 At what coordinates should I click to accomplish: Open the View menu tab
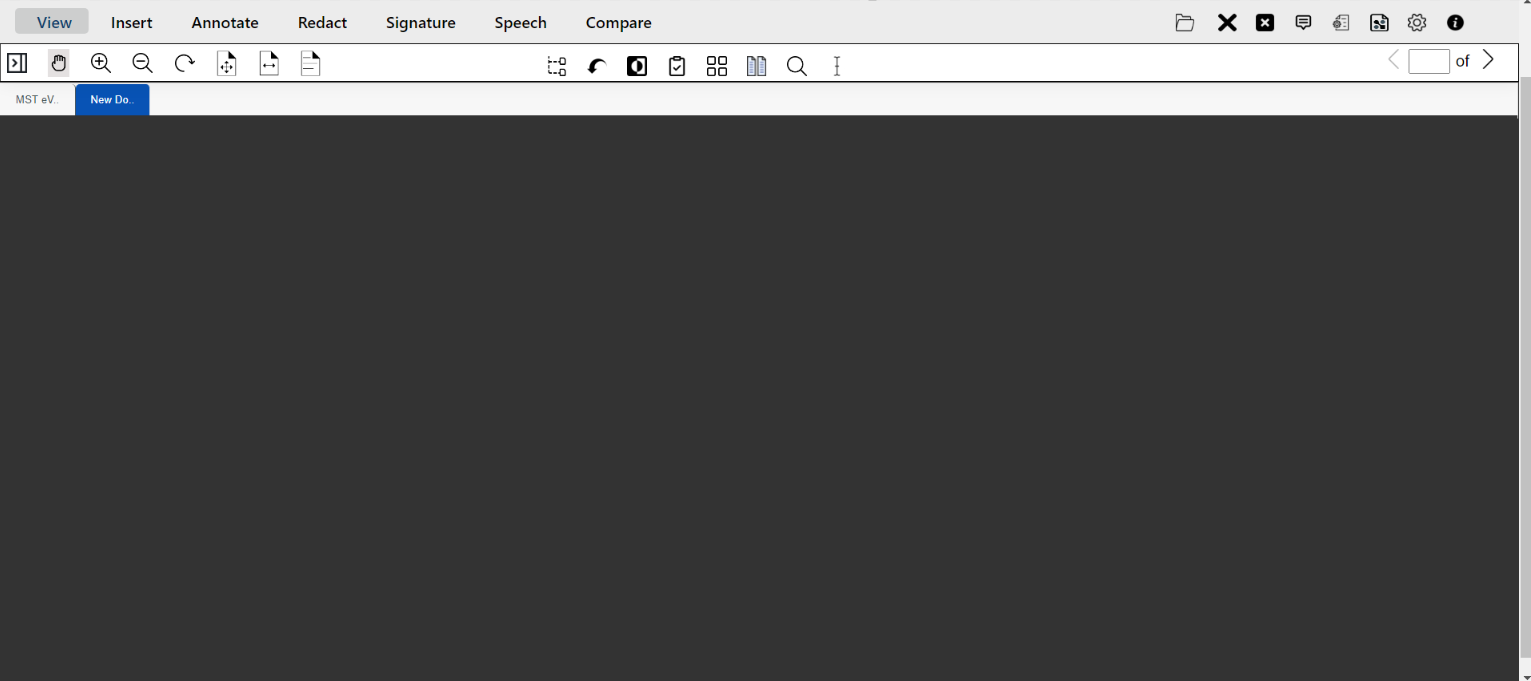point(52,22)
